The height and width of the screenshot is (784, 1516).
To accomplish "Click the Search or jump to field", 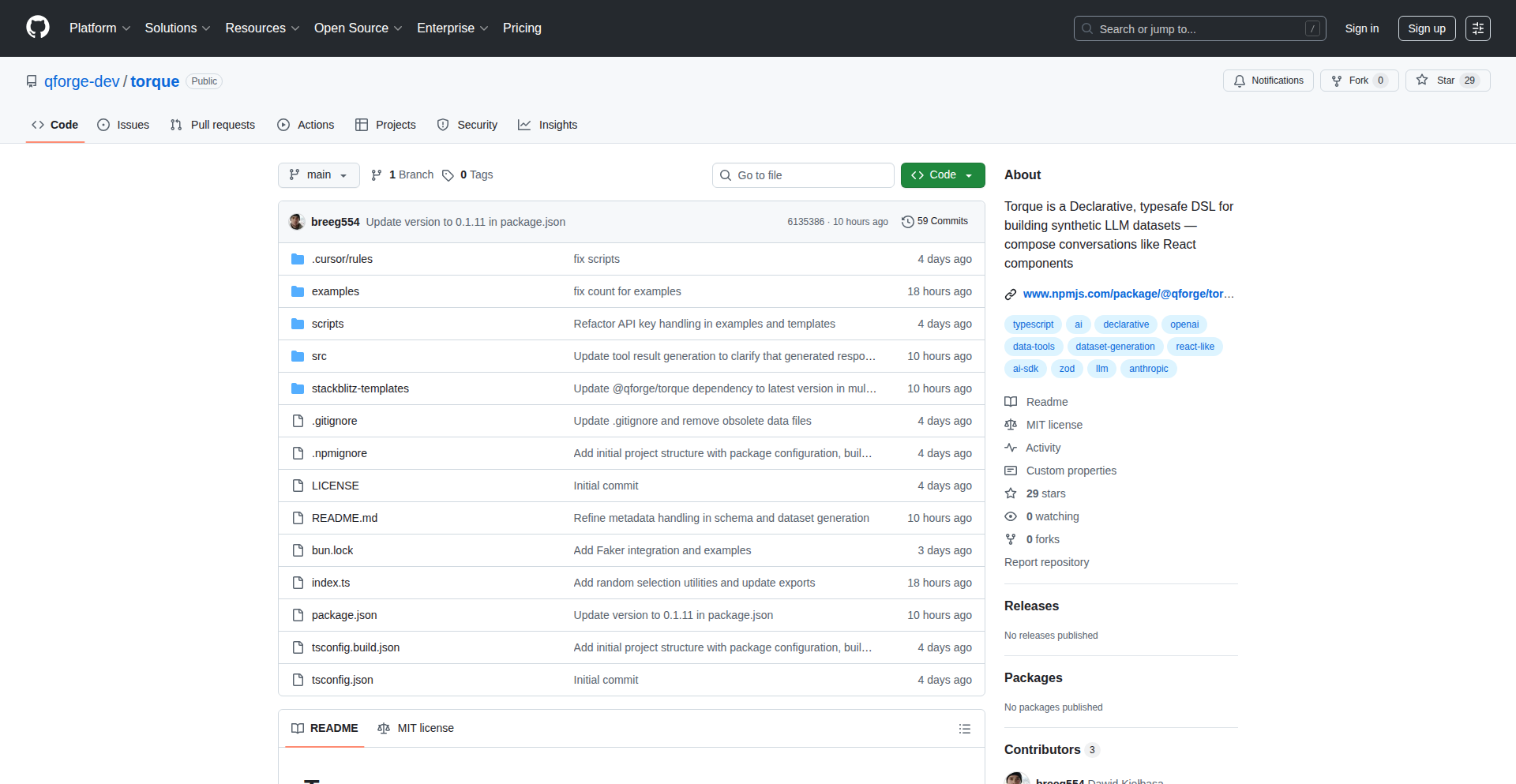I will click(x=1199, y=28).
